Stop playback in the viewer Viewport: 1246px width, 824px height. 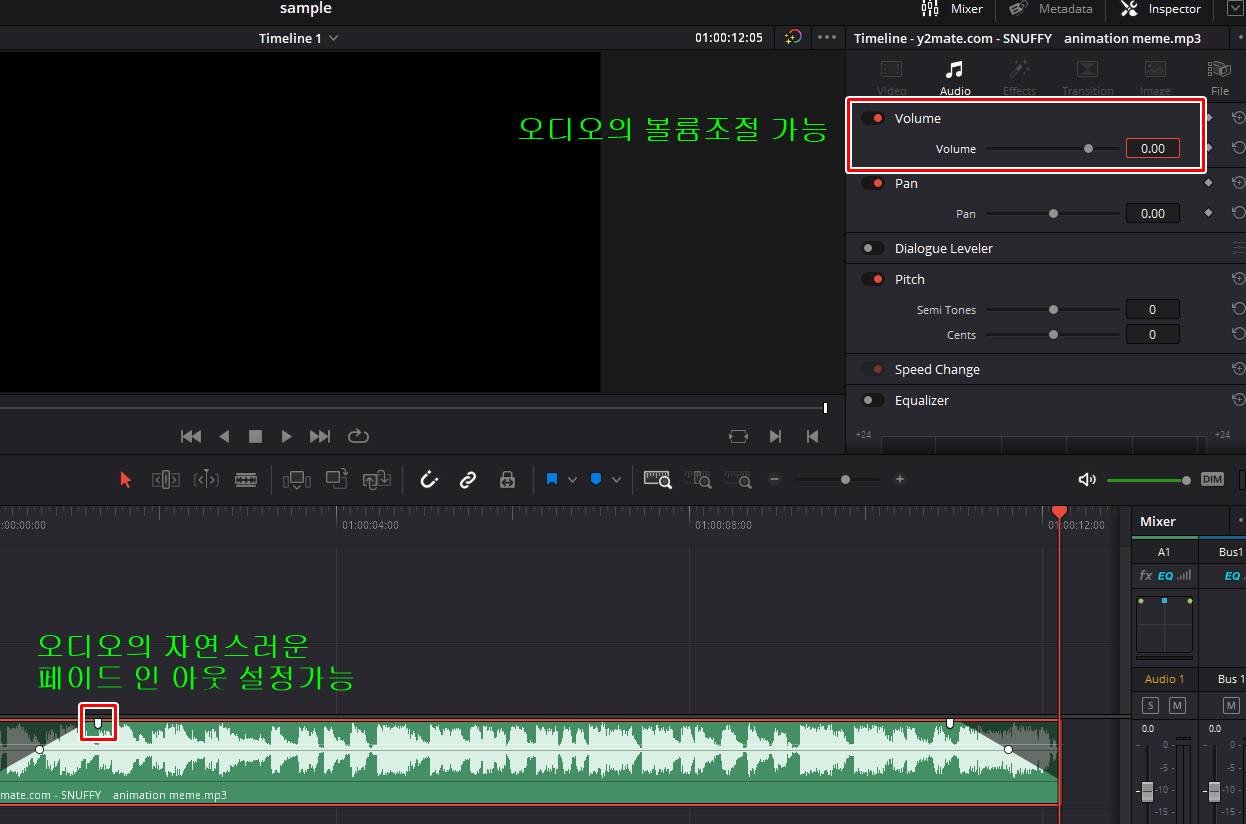[255, 436]
